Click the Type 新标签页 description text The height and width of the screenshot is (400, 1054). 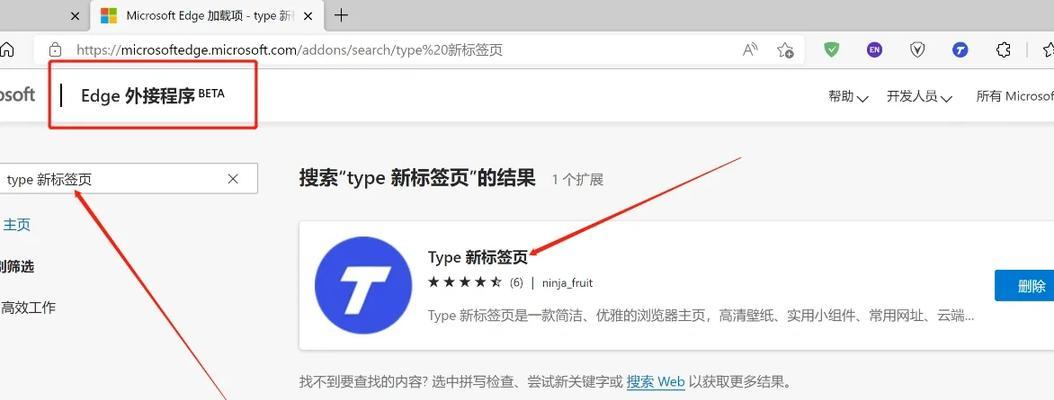pyautogui.click(x=701, y=315)
